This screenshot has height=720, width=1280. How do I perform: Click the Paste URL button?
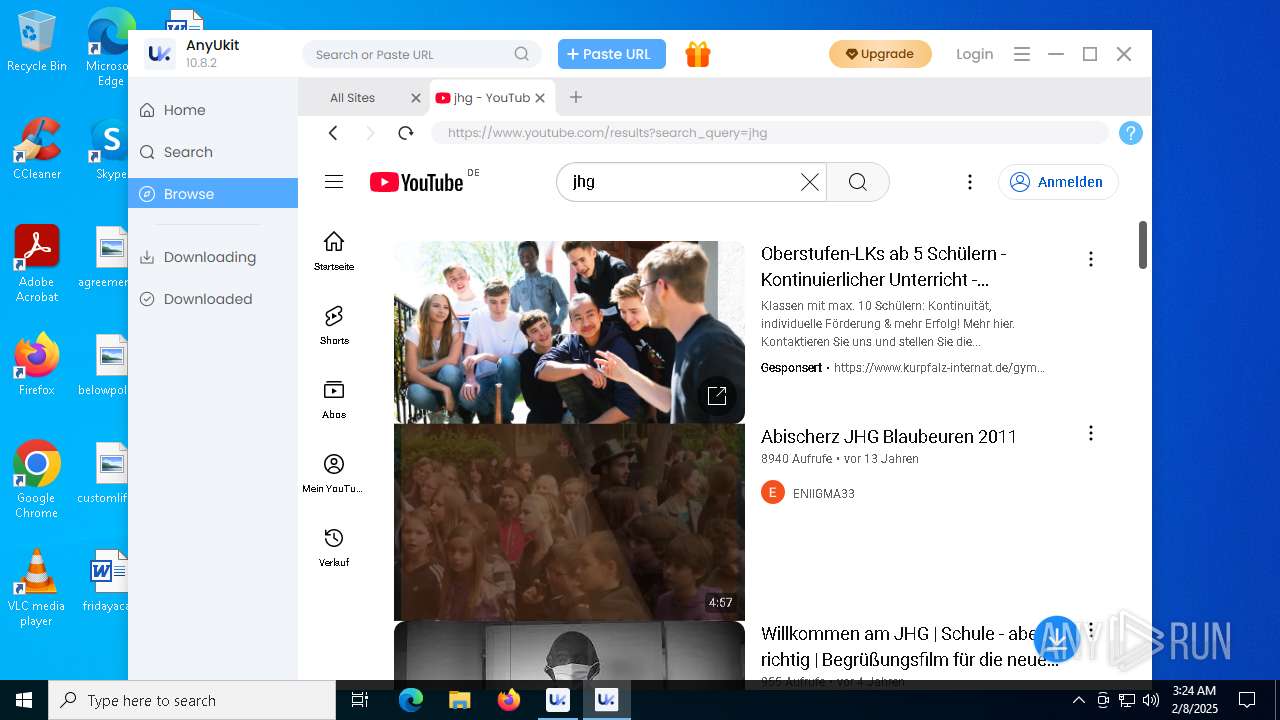pyautogui.click(x=612, y=54)
